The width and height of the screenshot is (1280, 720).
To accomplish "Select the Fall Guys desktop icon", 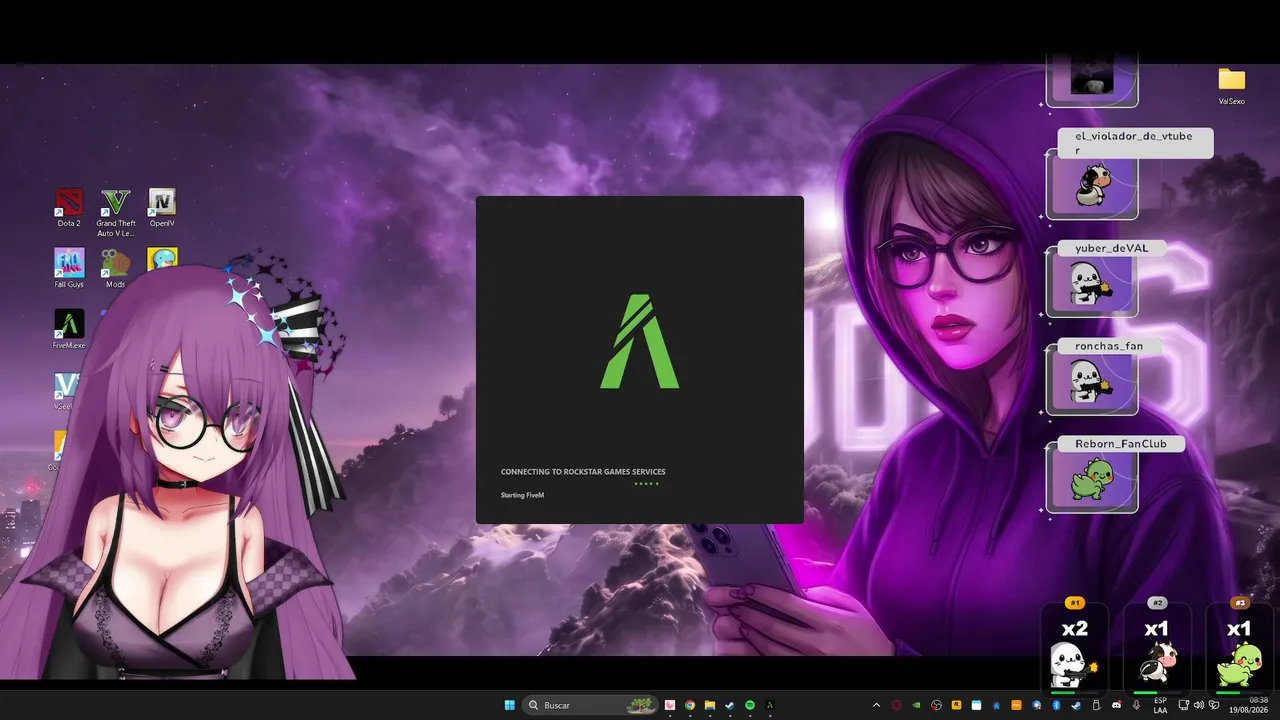I will pyautogui.click(x=69, y=268).
